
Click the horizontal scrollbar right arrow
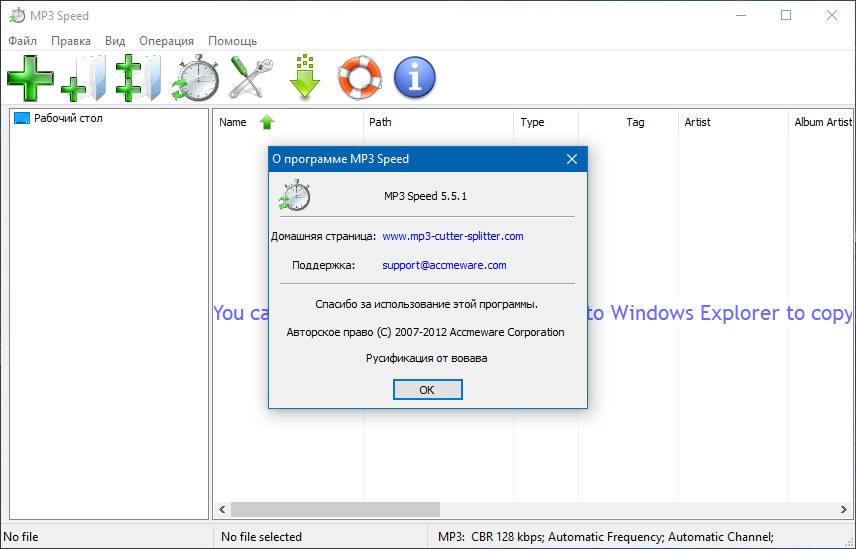(843, 510)
